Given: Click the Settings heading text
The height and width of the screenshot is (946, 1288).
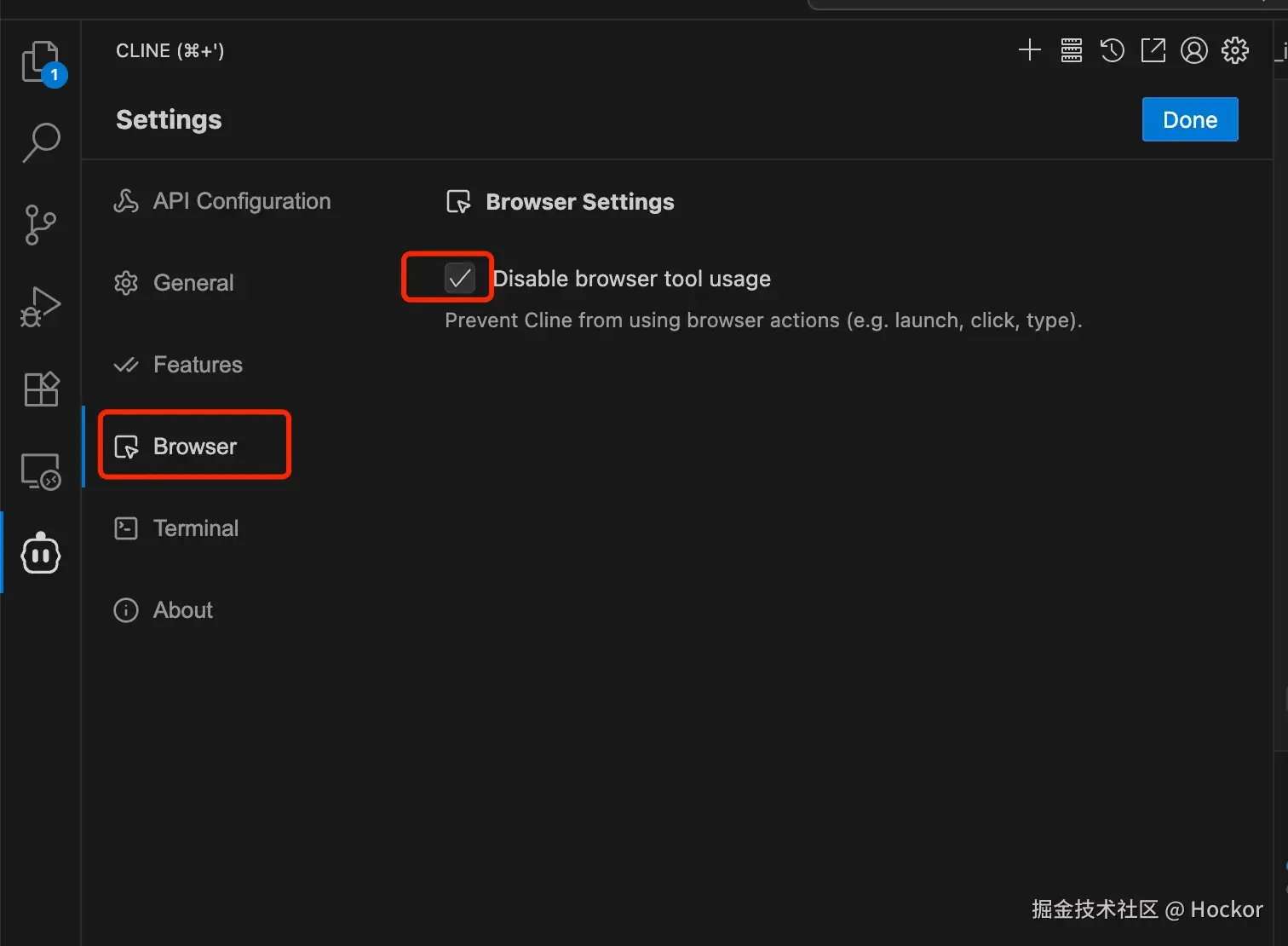Looking at the screenshot, I should click(169, 119).
